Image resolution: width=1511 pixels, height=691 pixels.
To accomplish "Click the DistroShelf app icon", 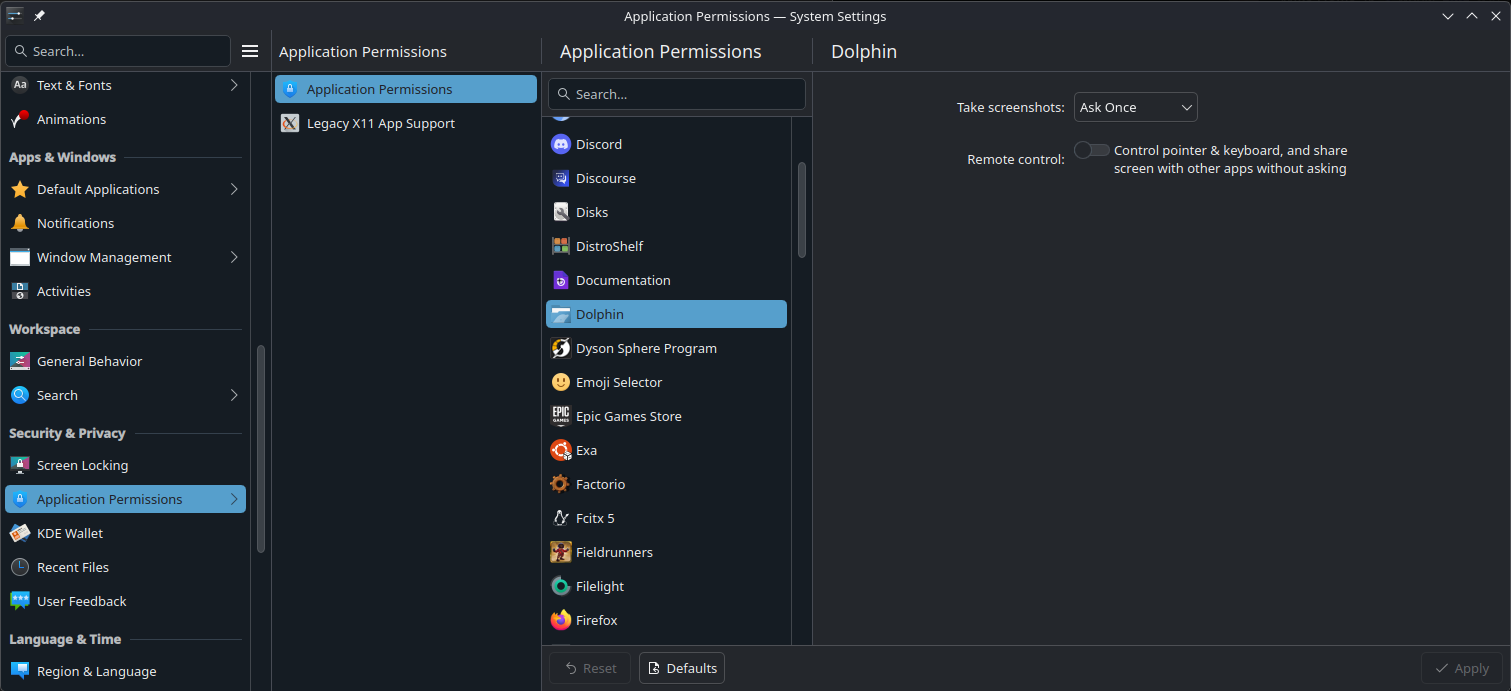I will click(561, 246).
